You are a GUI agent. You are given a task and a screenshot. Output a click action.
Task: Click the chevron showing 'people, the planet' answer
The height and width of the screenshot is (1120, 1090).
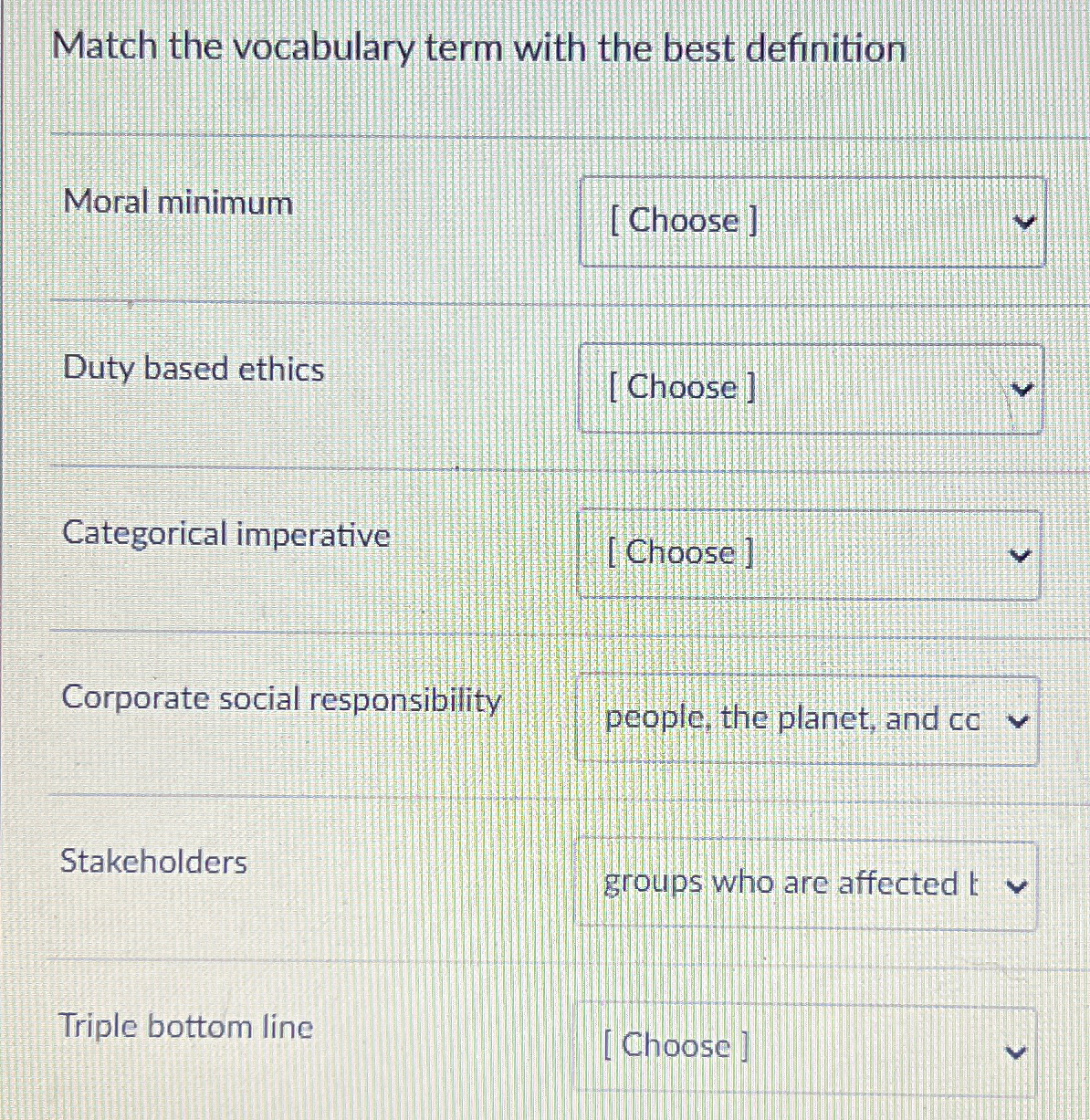pyautogui.click(x=1020, y=719)
